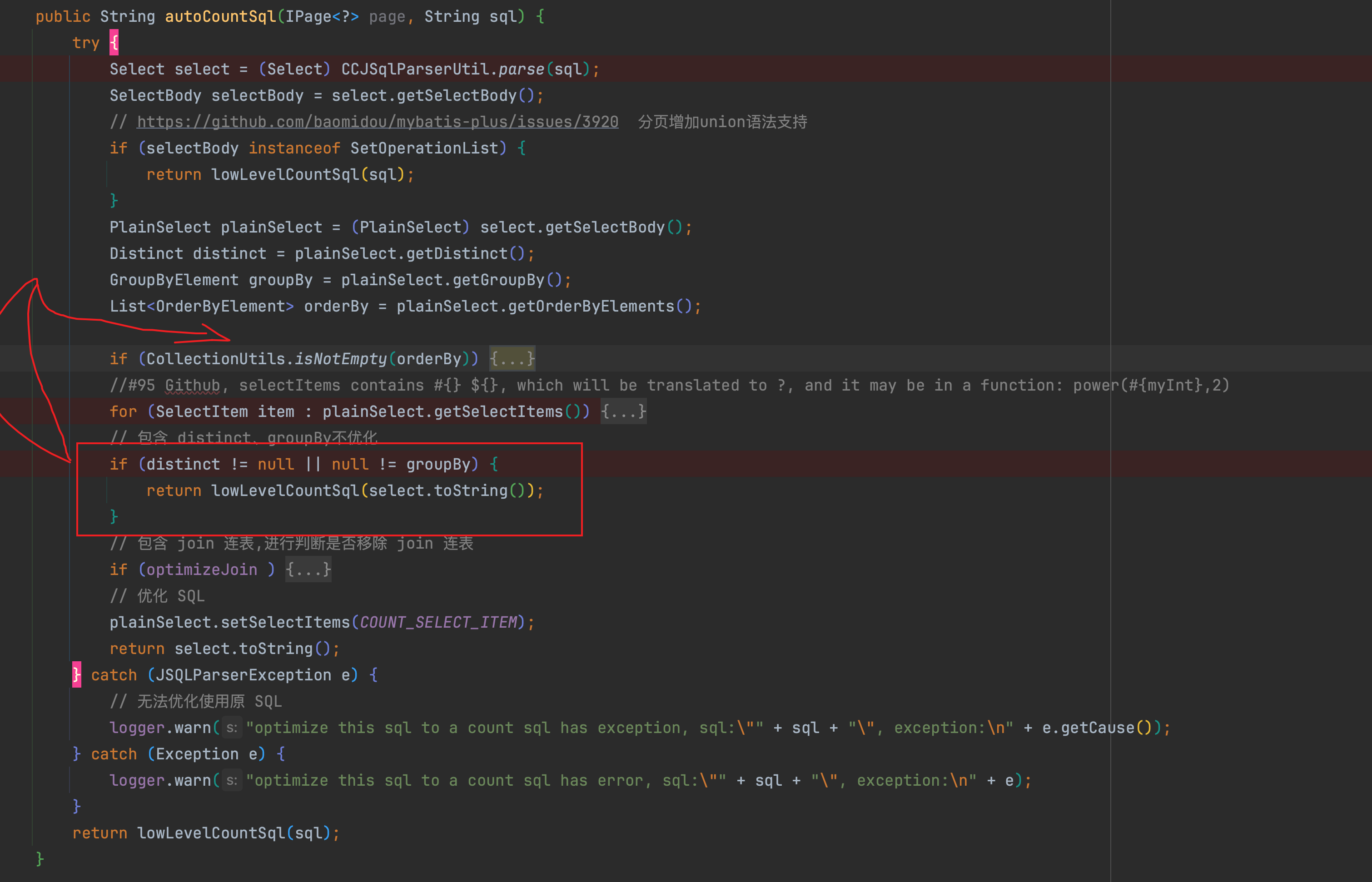Click 's:' parameter hint in second logger.warn

231,781
